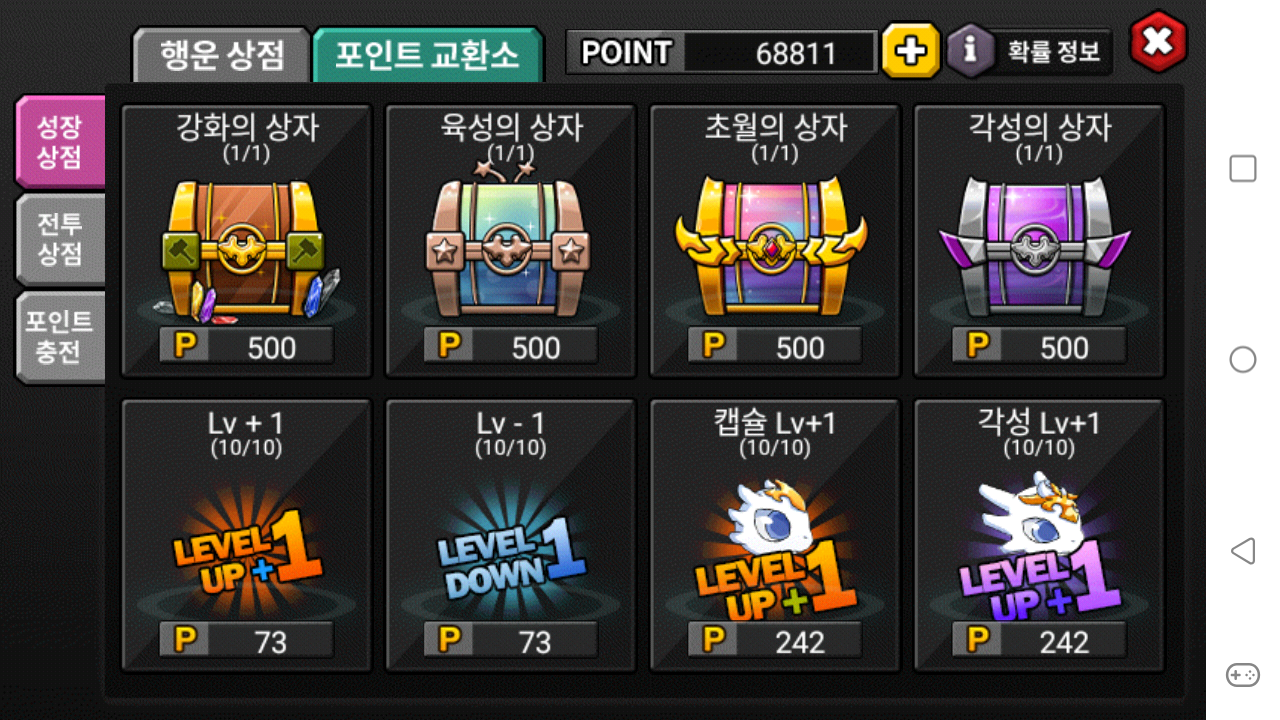Close the shop with red X
This screenshot has width=1280, height=720.
[x=1158, y=42]
